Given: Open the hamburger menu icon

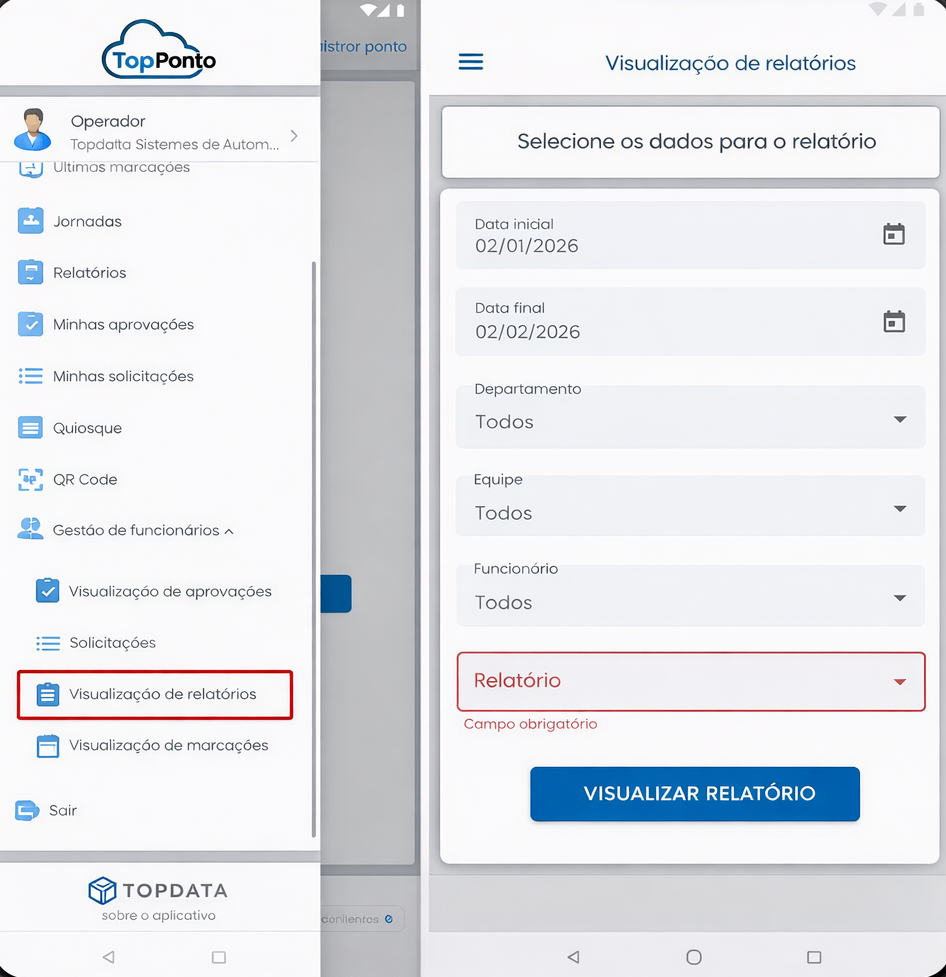Looking at the screenshot, I should pos(470,62).
